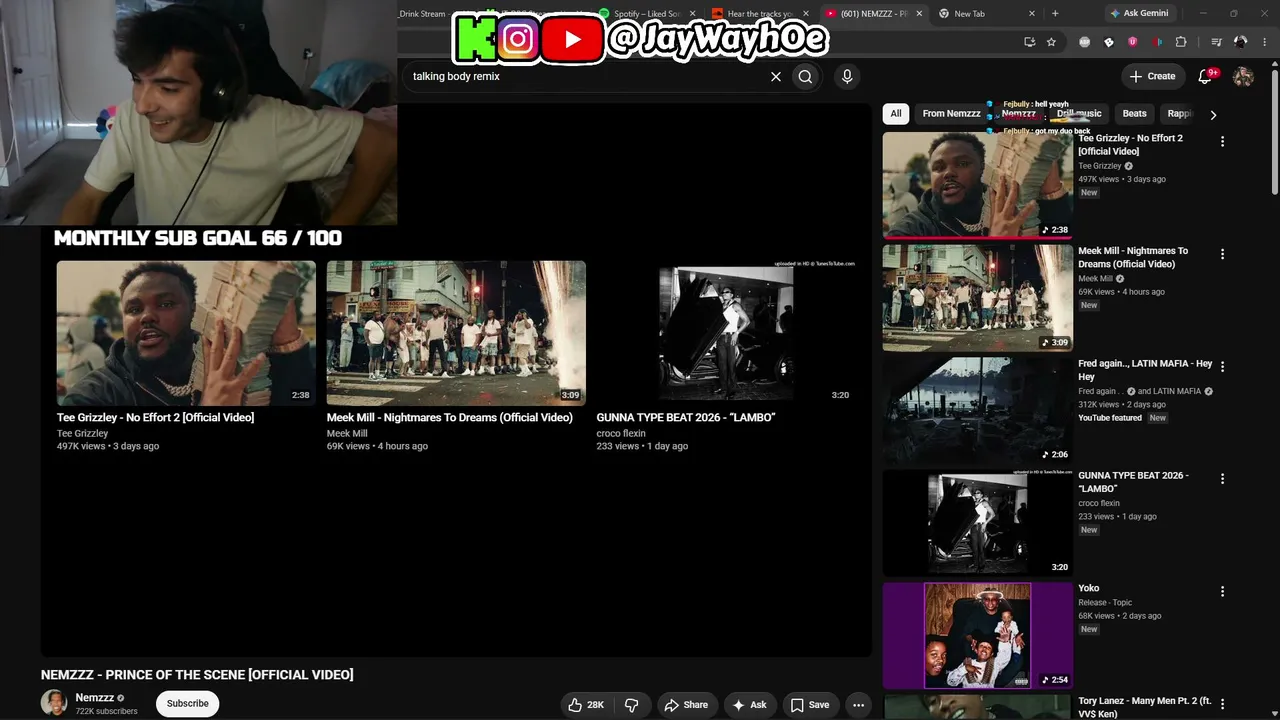Open the YouTube account avatar menu
The image size is (1280, 720).
point(1244,76)
